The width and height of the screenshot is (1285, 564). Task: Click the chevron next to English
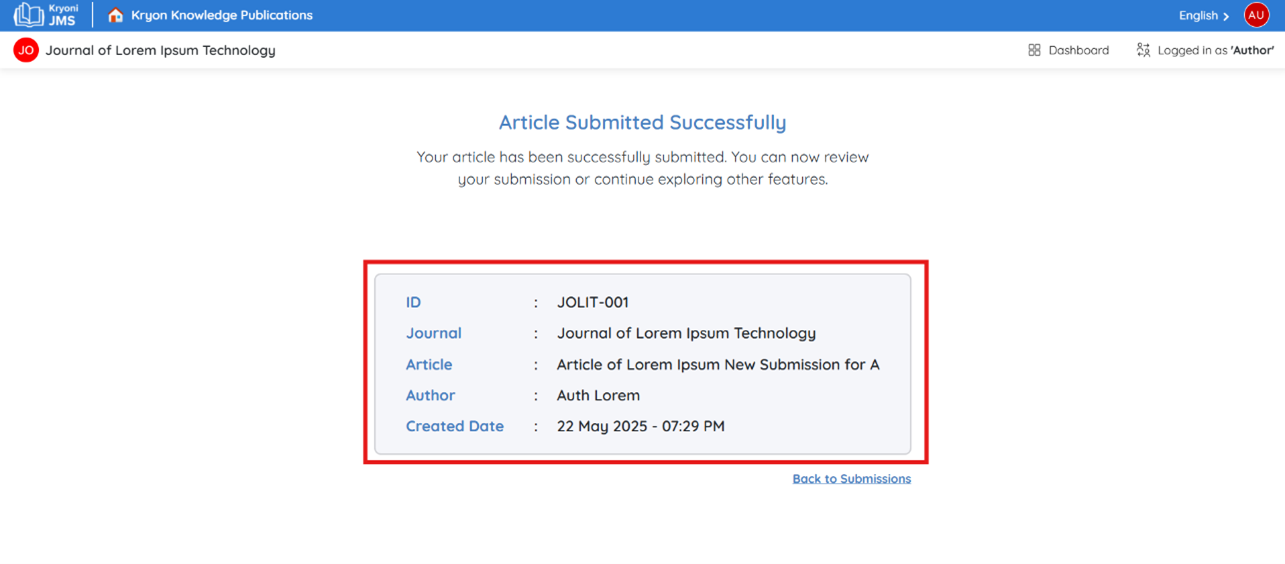(1226, 16)
